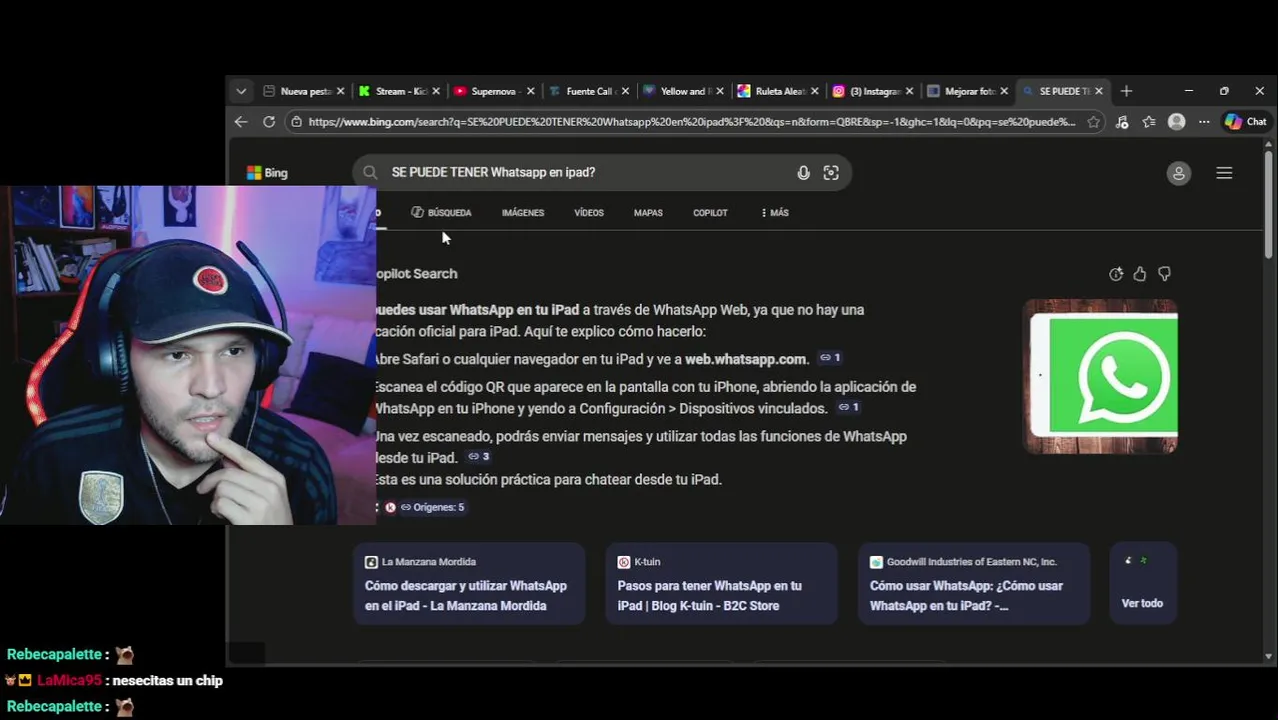The height and width of the screenshot is (720, 1278).
Task: Open the browser profile avatar
Action: [1177, 122]
